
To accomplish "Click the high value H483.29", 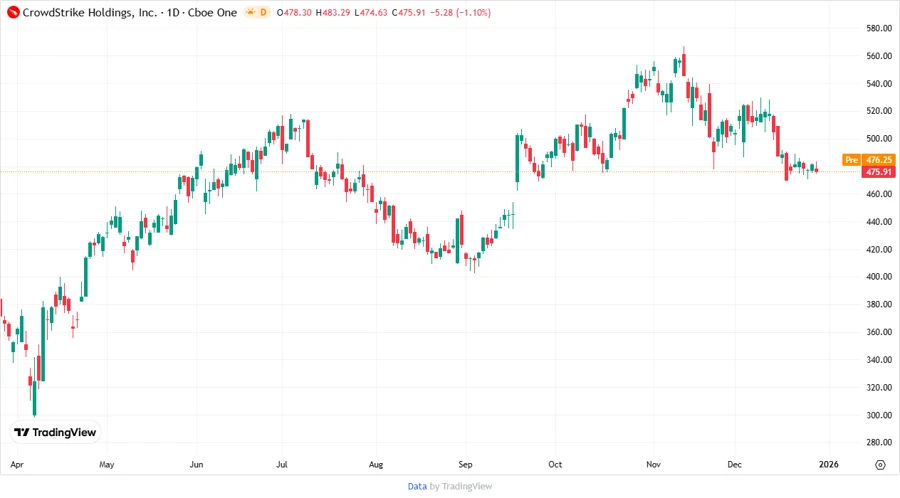I will (333, 12).
